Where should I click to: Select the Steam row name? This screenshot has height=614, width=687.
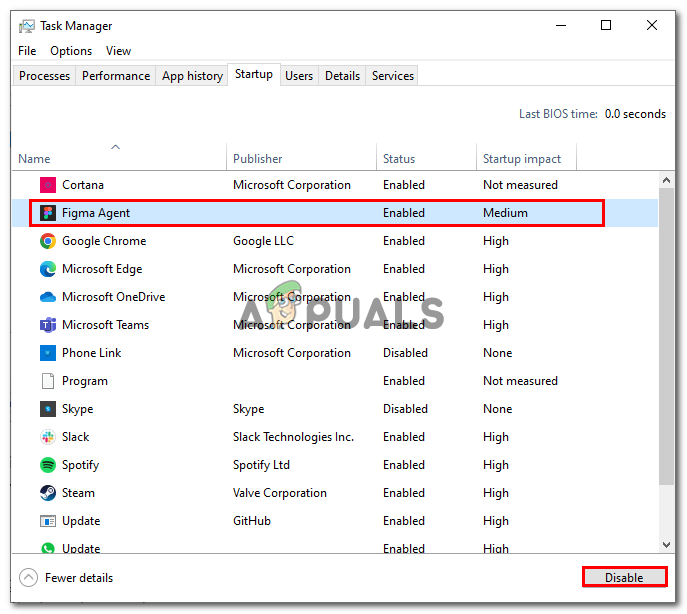coord(78,493)
